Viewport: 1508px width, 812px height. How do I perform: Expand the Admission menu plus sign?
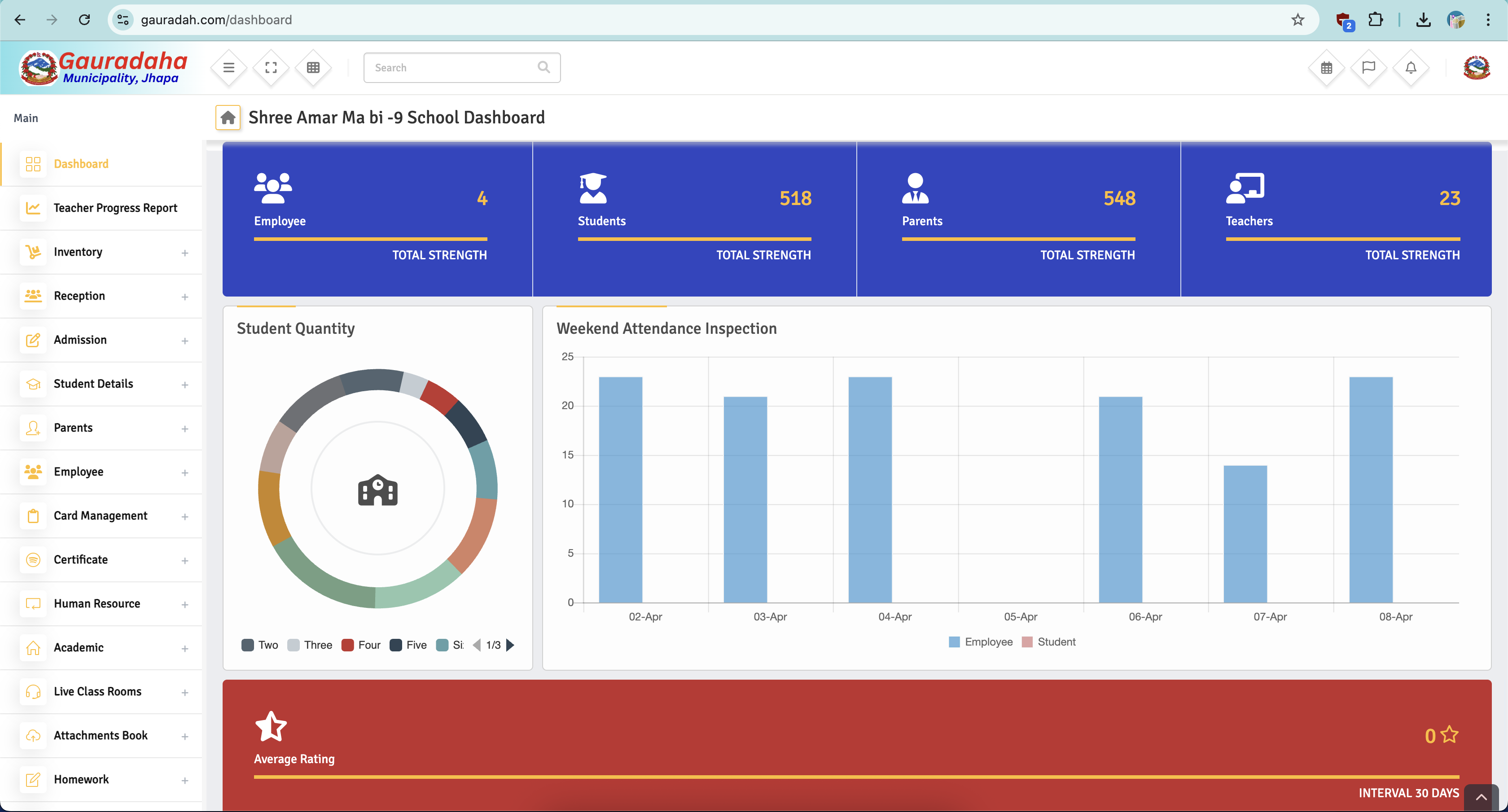[x=185, y=341]
